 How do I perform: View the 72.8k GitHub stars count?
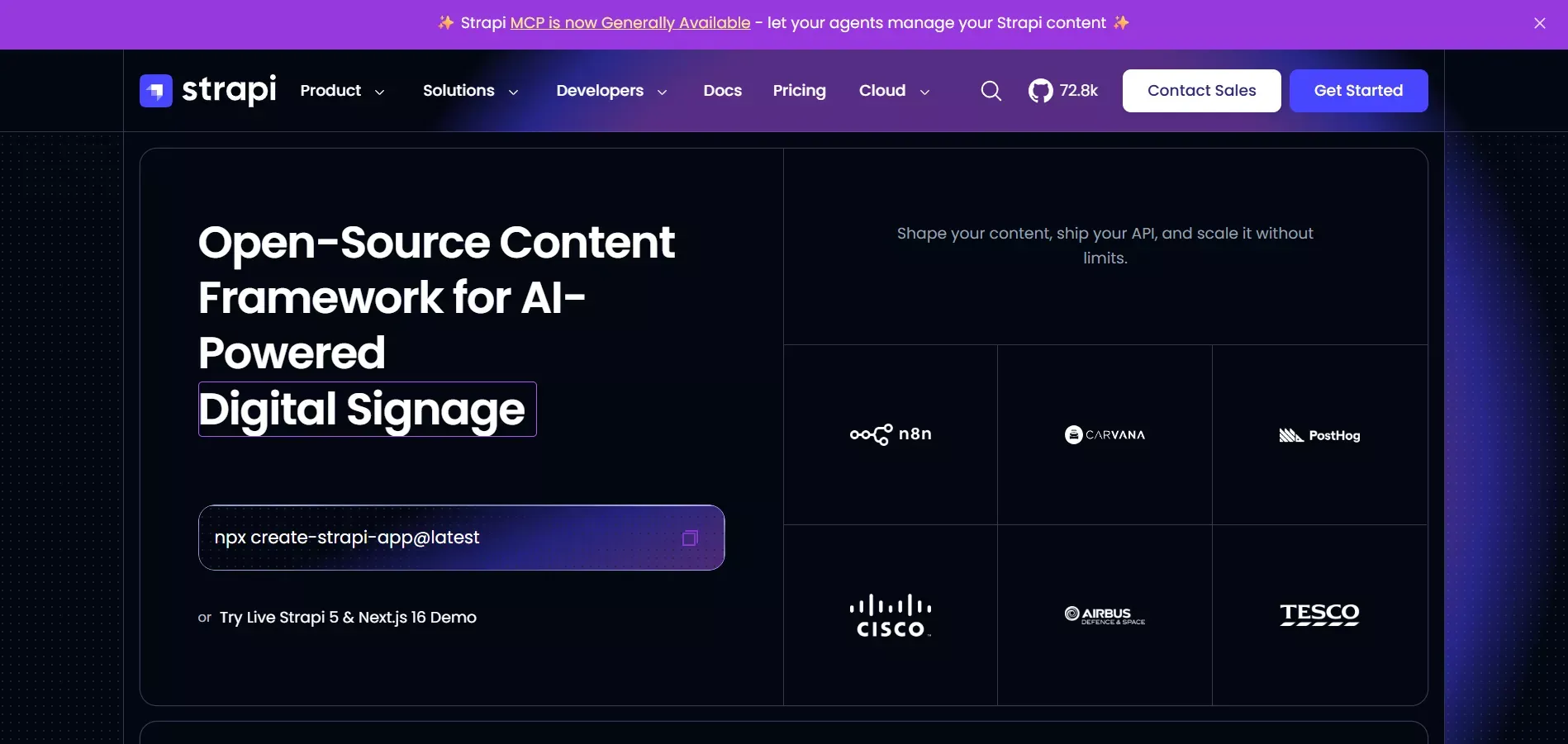point(1079,91)
